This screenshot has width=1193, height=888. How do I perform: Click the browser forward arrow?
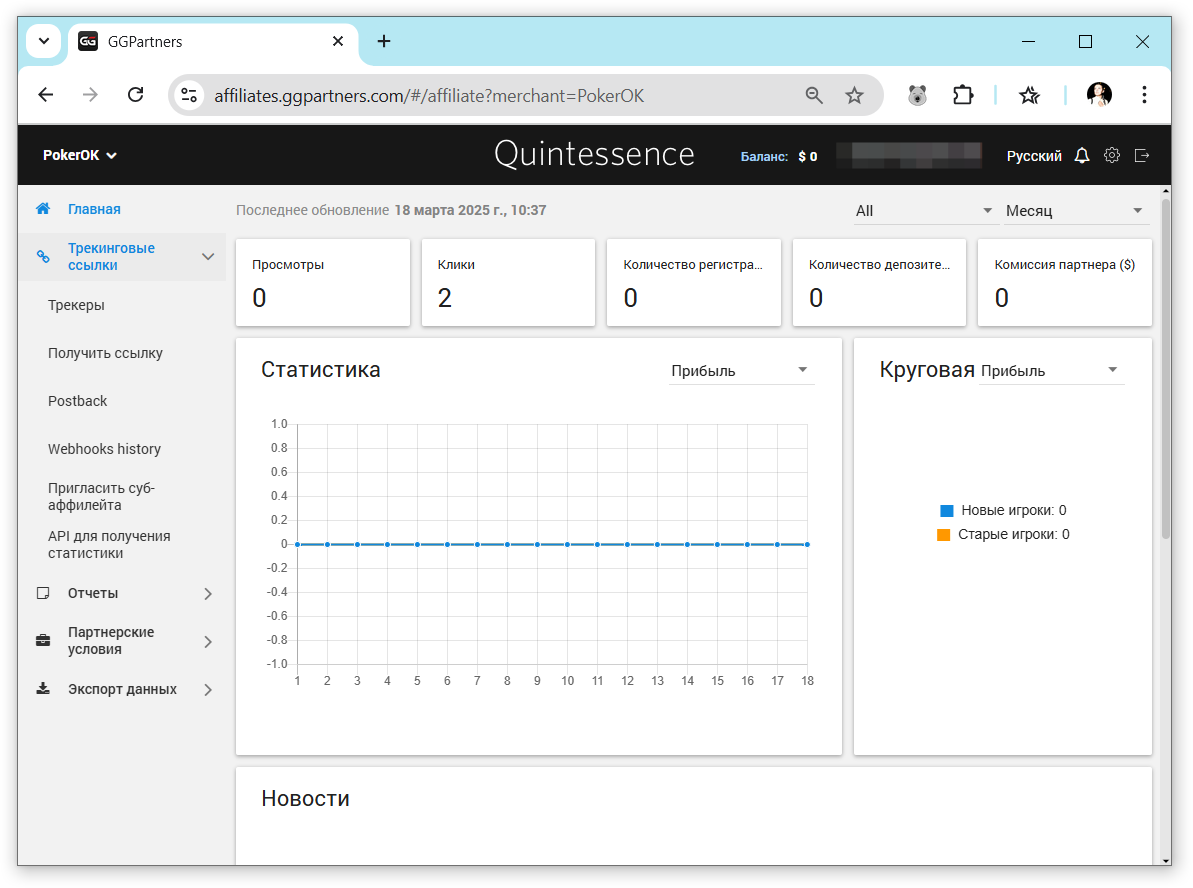[91, 95]
